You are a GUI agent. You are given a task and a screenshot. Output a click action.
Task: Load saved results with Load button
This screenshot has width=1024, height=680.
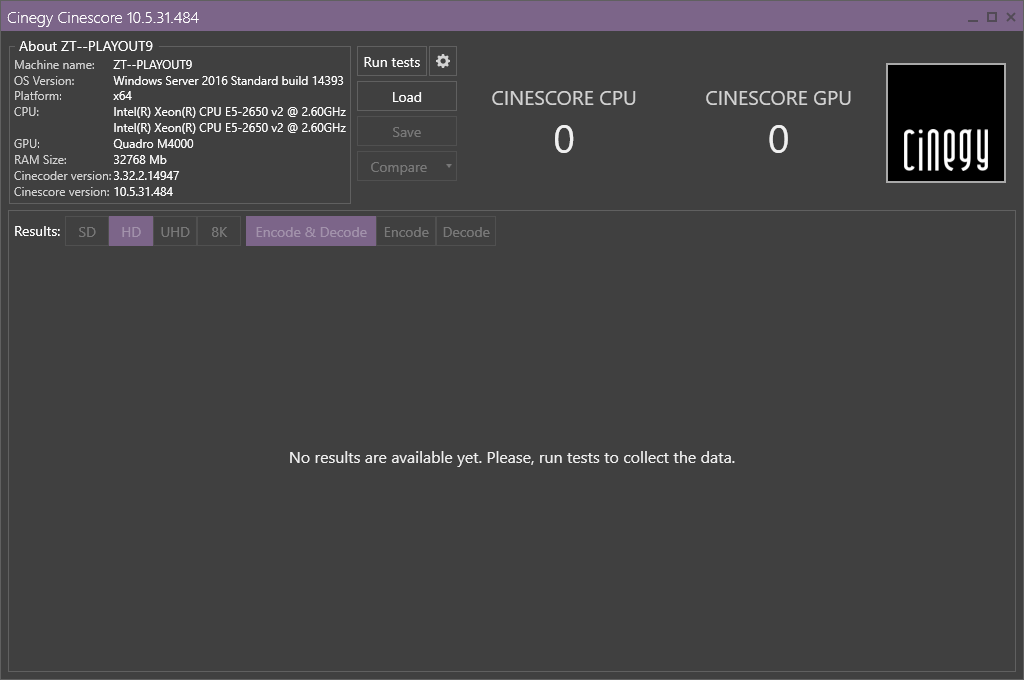pos(407,97)
